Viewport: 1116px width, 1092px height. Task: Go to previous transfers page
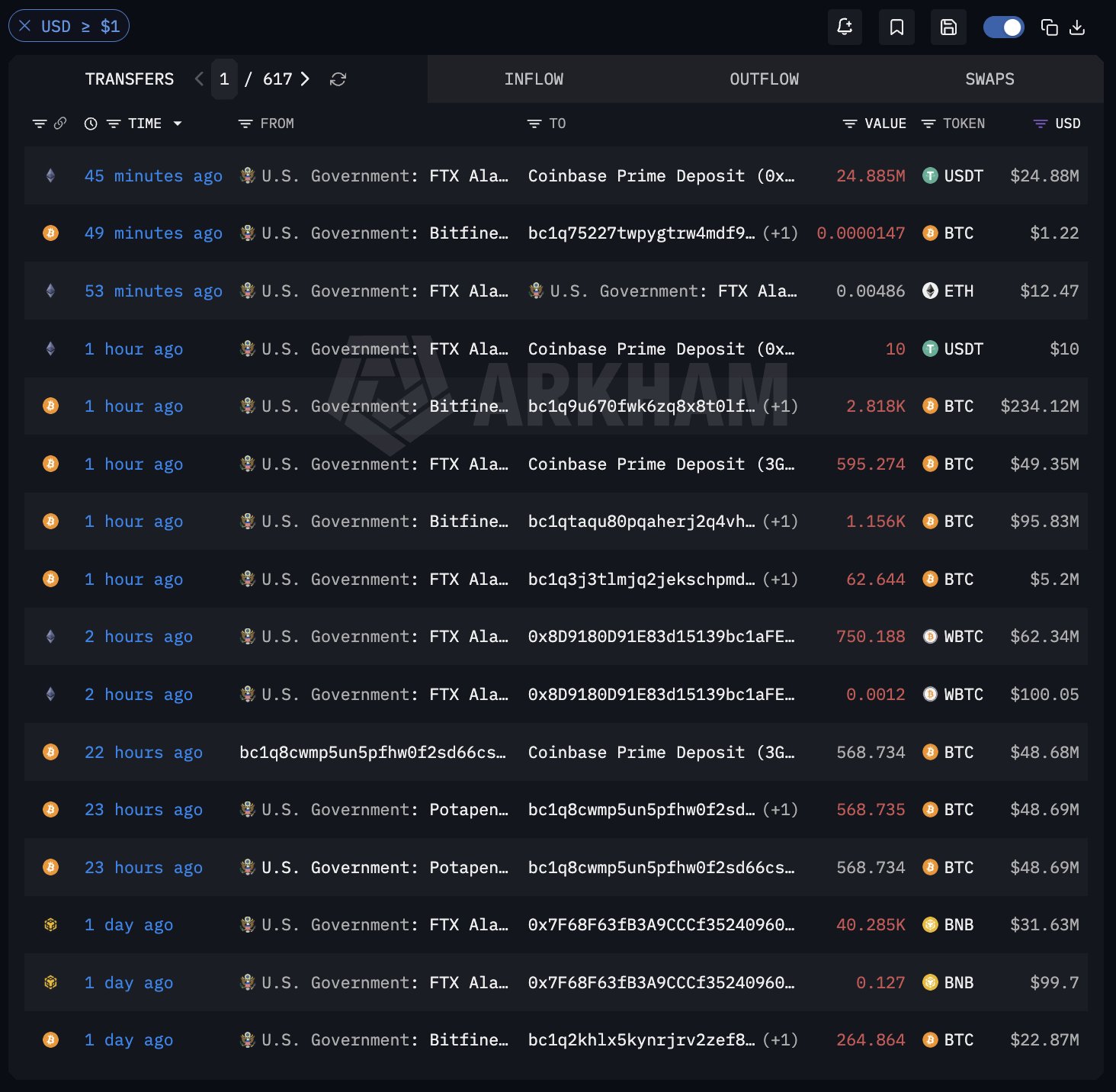(x=199, y=79)
